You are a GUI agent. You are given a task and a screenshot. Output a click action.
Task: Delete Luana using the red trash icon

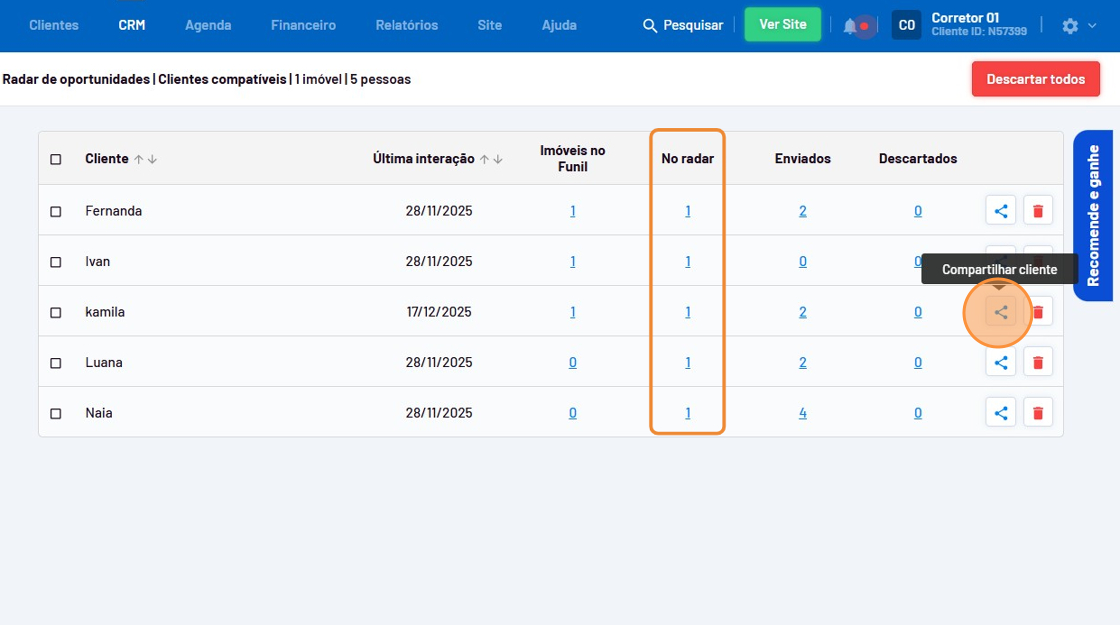pyautogui.click(x=1038, y=362)
